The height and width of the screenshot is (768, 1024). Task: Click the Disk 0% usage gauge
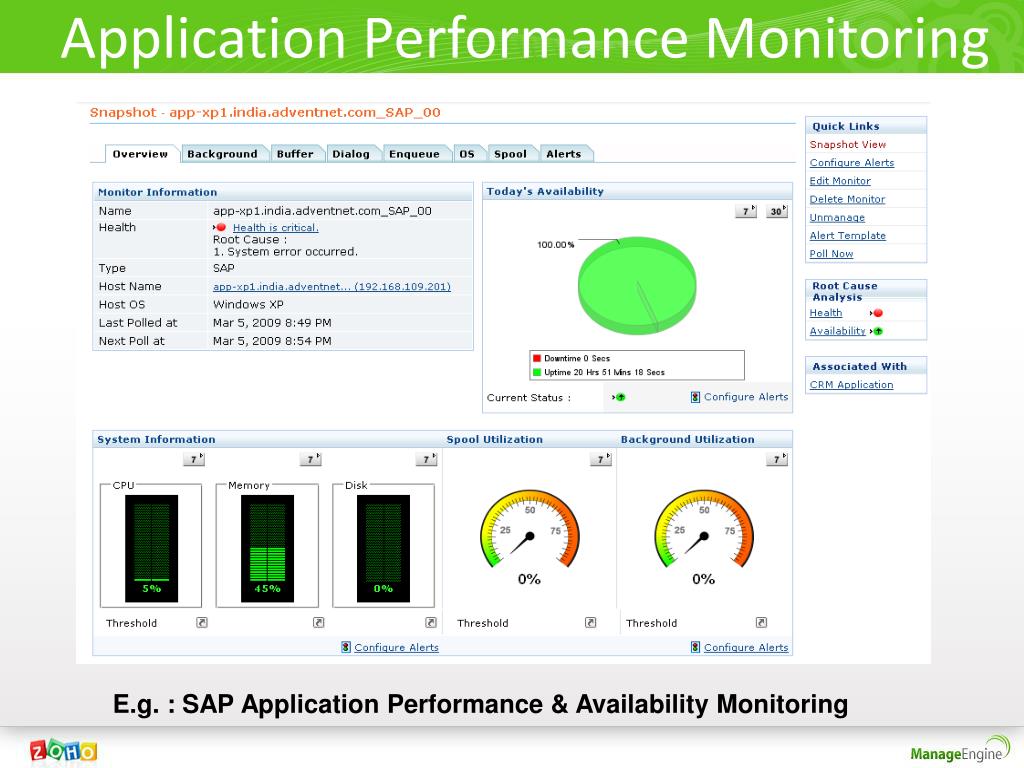click(383, 549)
